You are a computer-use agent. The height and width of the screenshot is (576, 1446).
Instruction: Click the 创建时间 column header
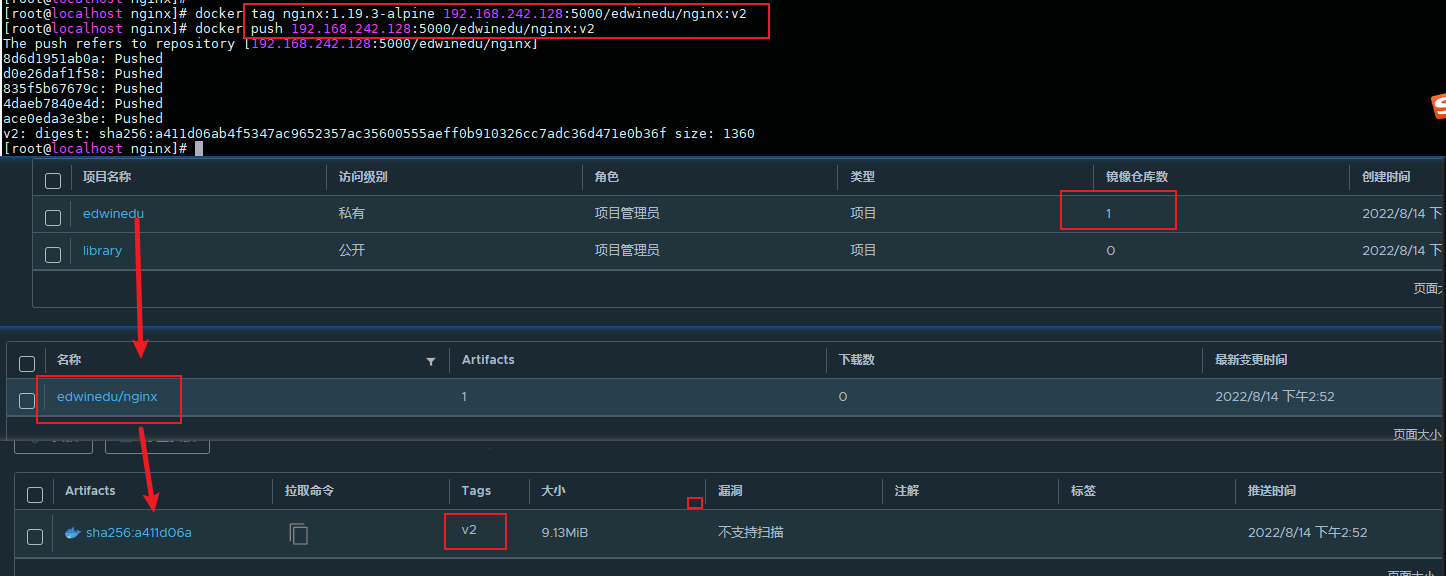(x=1386, y=176)
